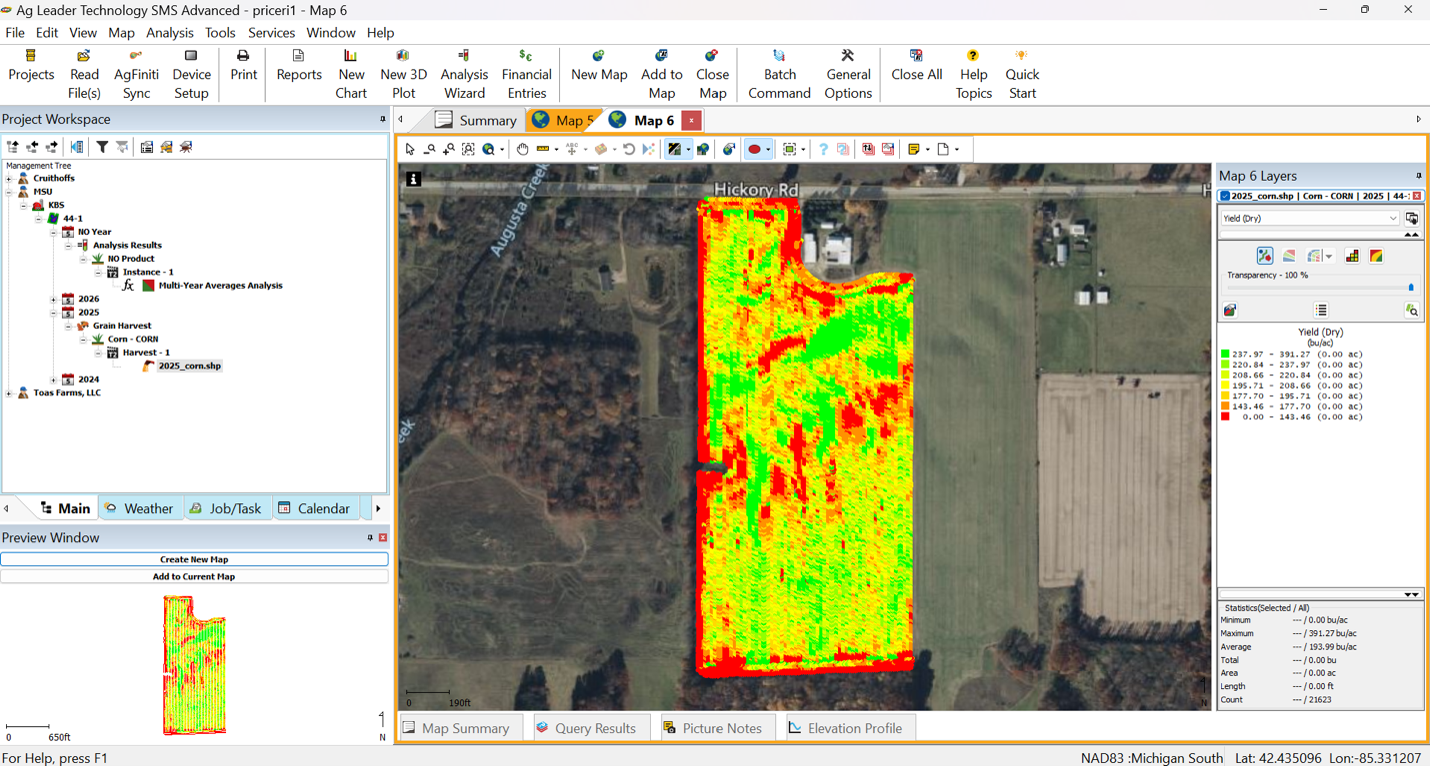The height and width of the screenshot is (766, 1430).
Task: Click the undo arrow in map toolbar
Action: 629,149
